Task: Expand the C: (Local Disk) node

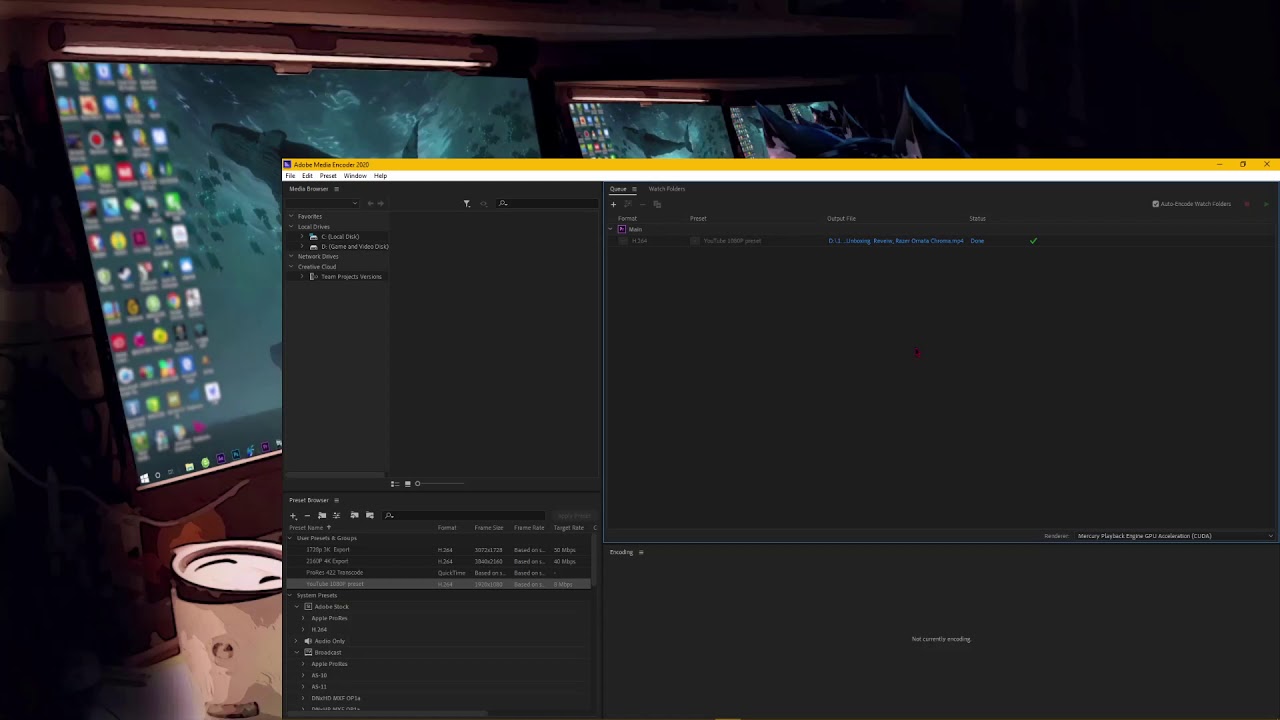Action: (302, 237)
